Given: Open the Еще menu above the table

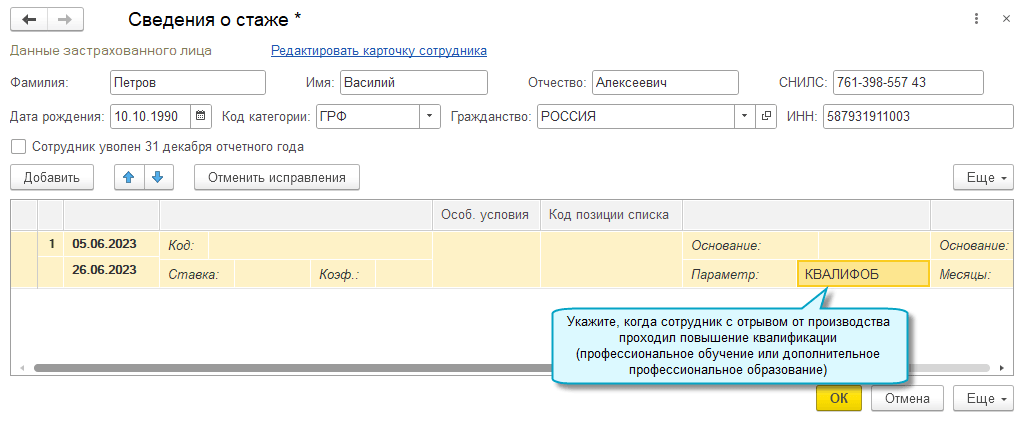Looking at the screenshot, I should (x=986, y=178).
